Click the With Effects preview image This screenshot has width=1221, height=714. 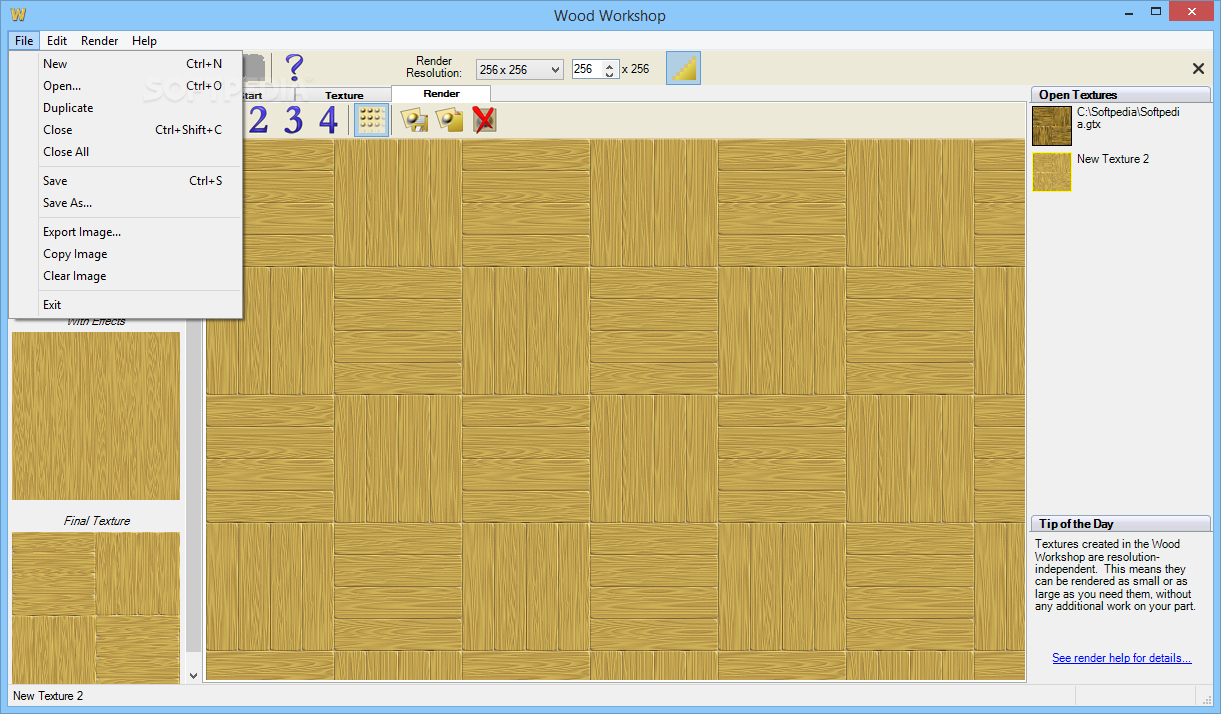coord(96,415)
